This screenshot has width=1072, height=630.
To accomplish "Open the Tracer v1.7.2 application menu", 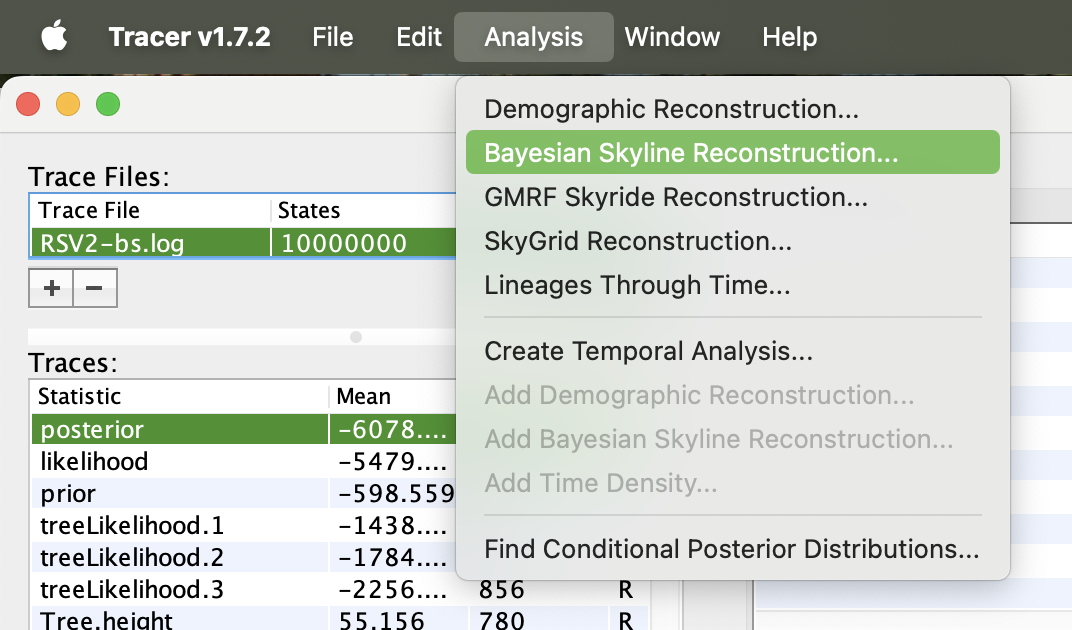I will (189, 37).
